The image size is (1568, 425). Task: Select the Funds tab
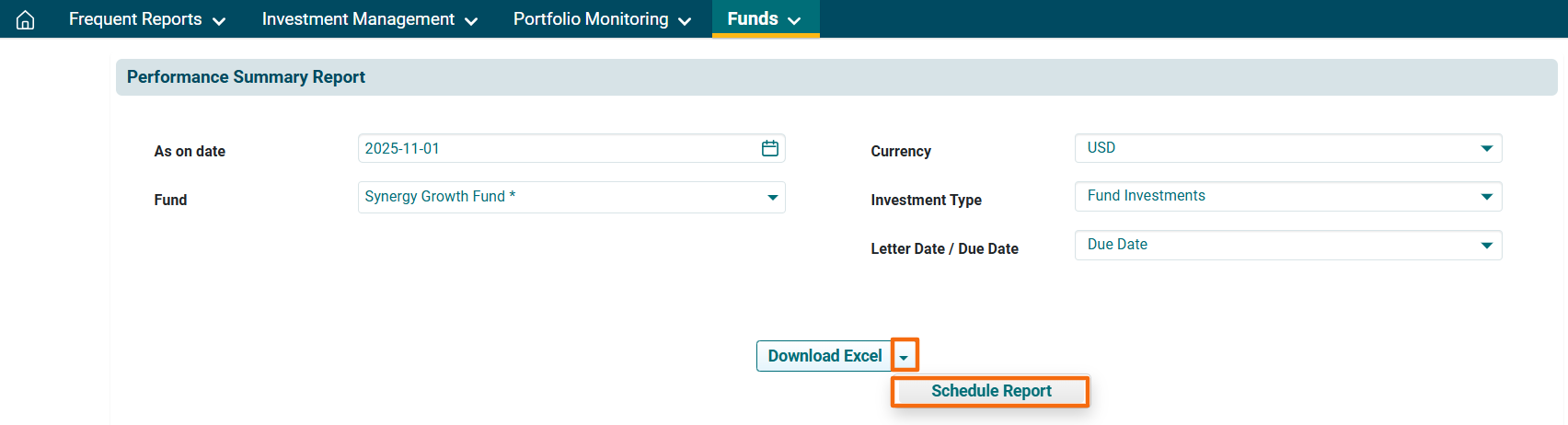[764, 19]
